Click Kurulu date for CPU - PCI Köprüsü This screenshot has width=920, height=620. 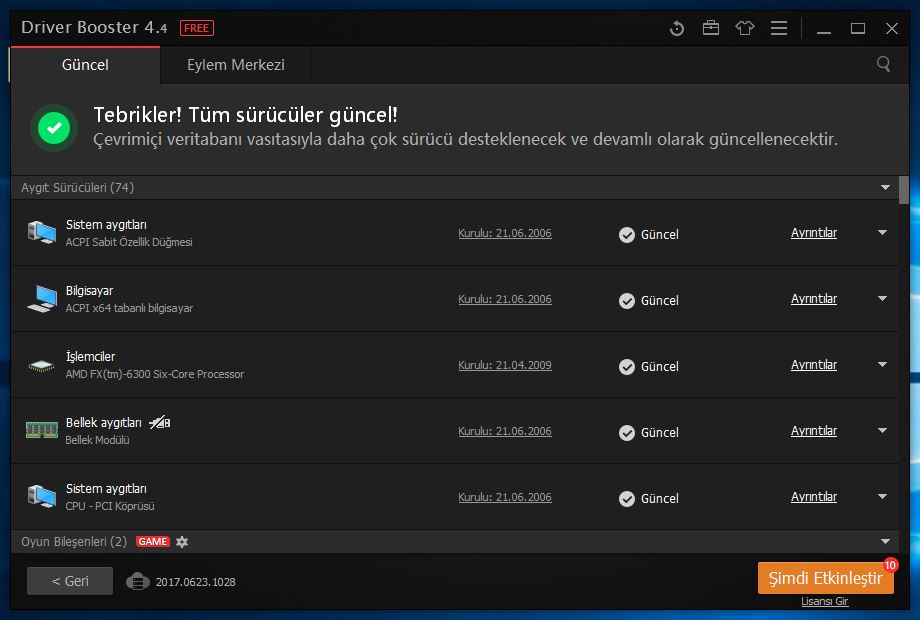click(x=505, y=497)
